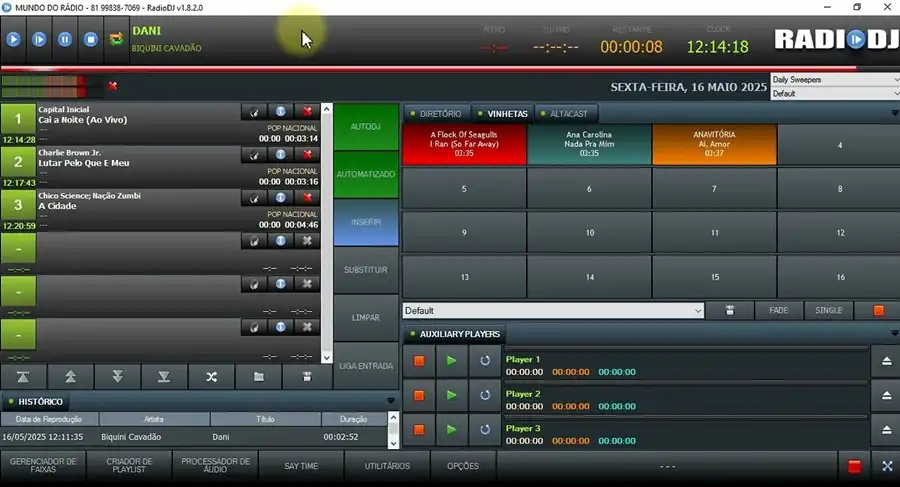This screenshot has height=487, width=900.
Task: Collapse the HISTÓRICO panel arrow
Action: [x=390, y=401]
